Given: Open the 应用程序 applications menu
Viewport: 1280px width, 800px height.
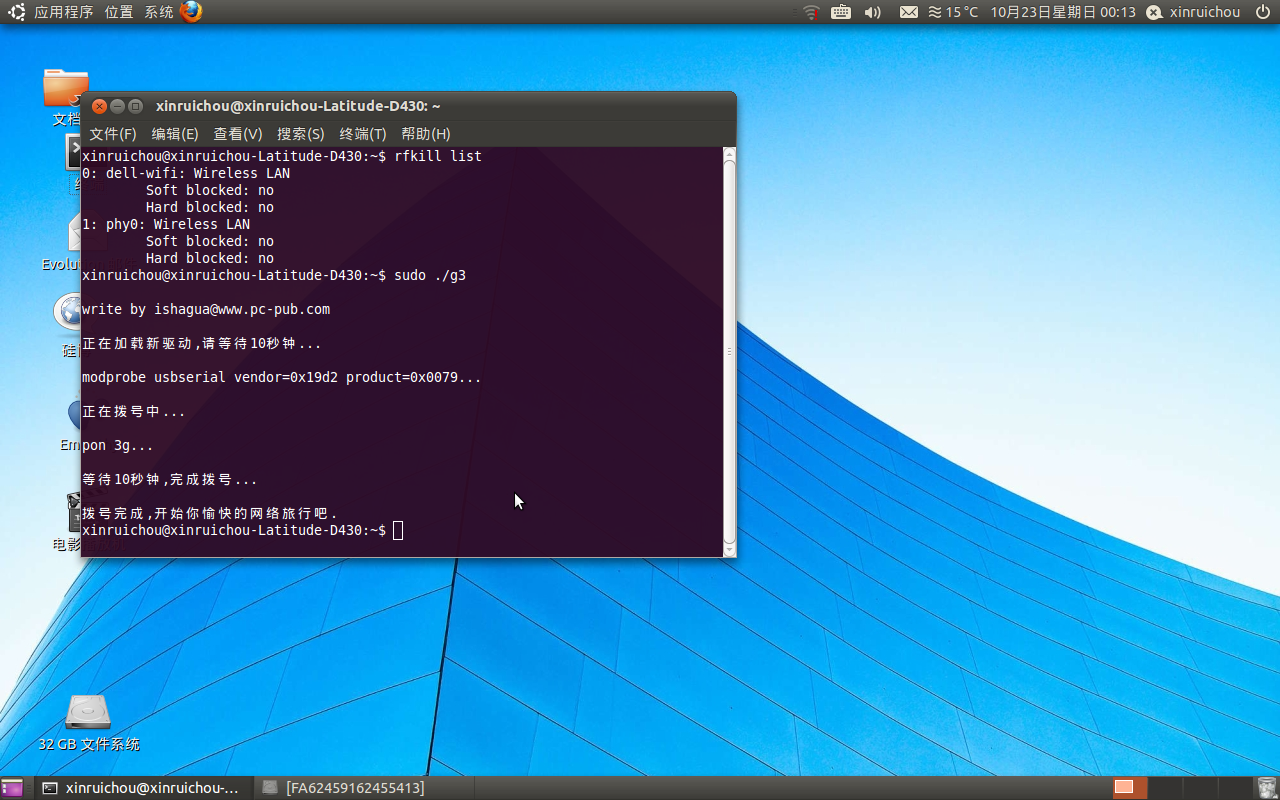Looking at the screenshot, I should 63,12.
